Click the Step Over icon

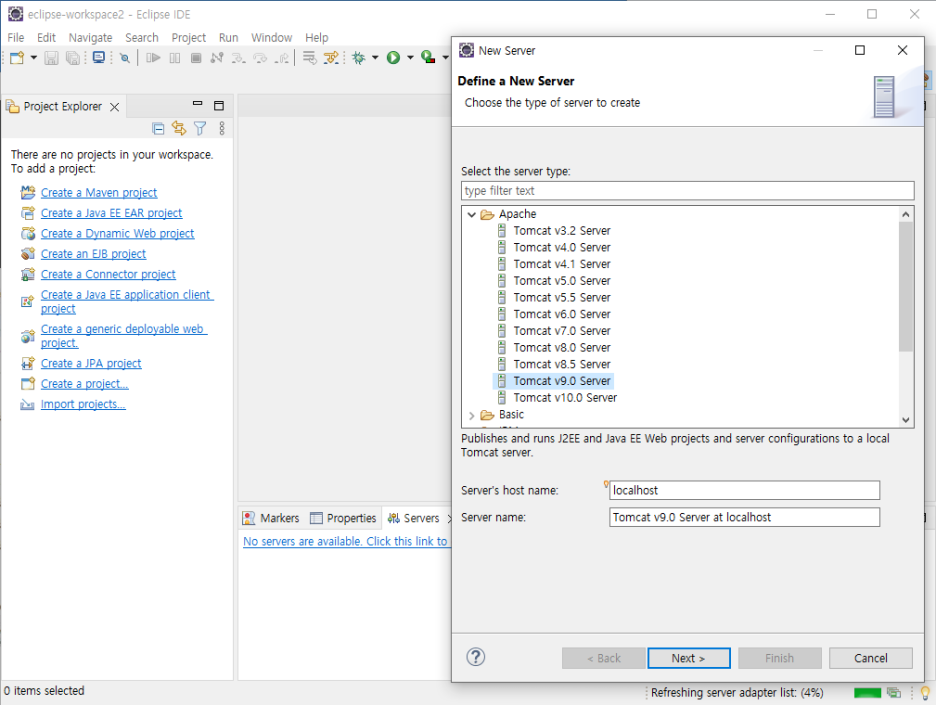260,58
